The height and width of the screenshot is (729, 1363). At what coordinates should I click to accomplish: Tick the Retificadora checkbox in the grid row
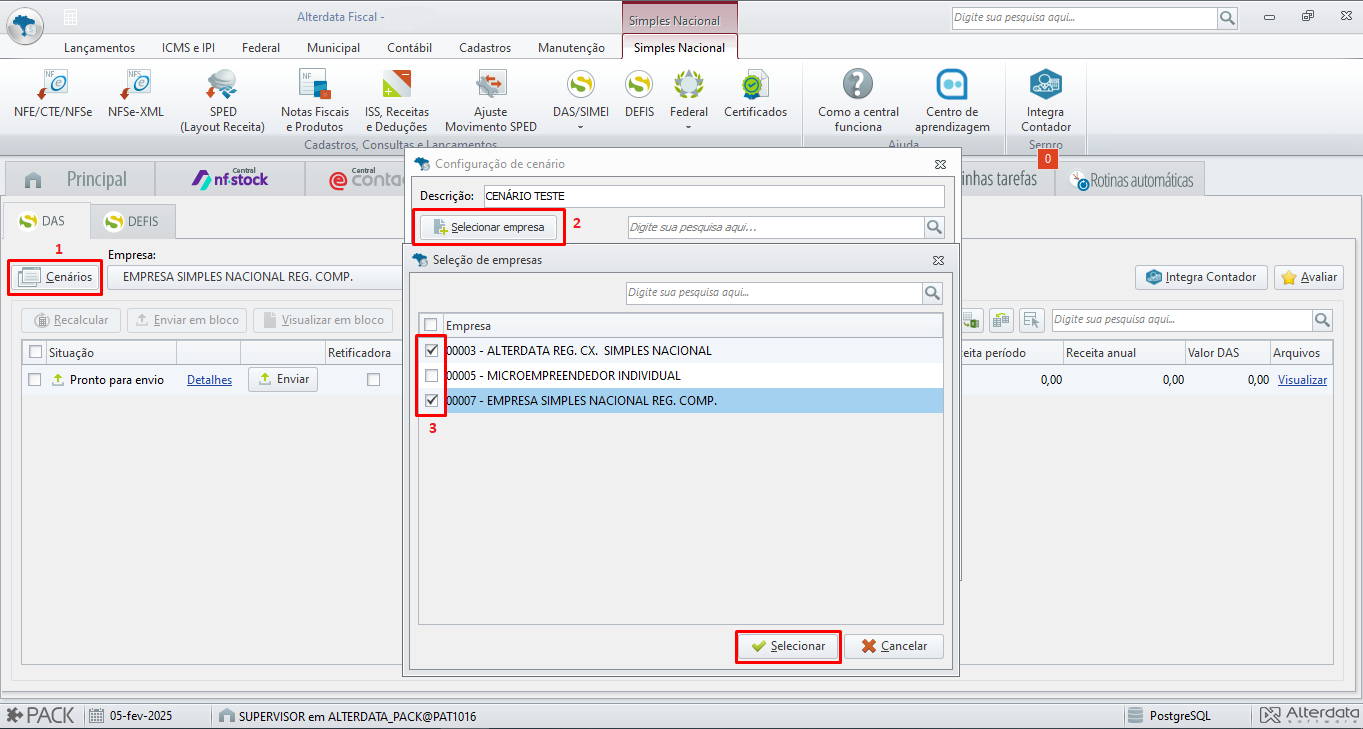click(x=373, y=380)
